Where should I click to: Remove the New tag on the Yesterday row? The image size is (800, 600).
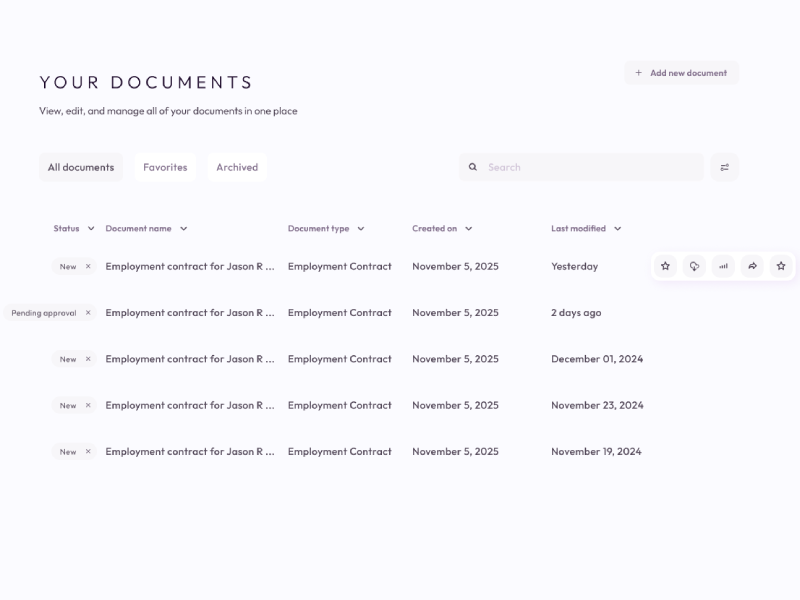pyautogui.click(x=88, y=266)
